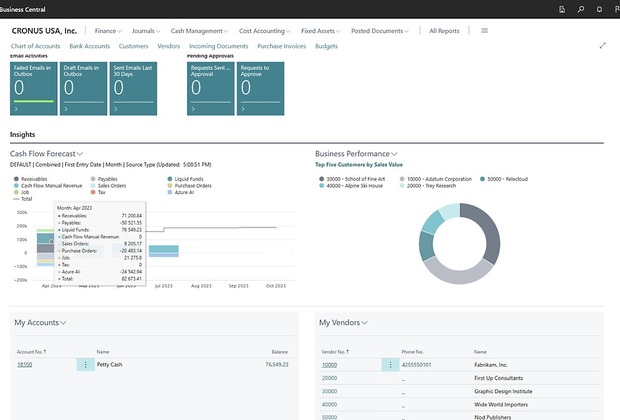620x420 pixels.
Task: Go to Bank Accounts
Action: pos(89,46)
